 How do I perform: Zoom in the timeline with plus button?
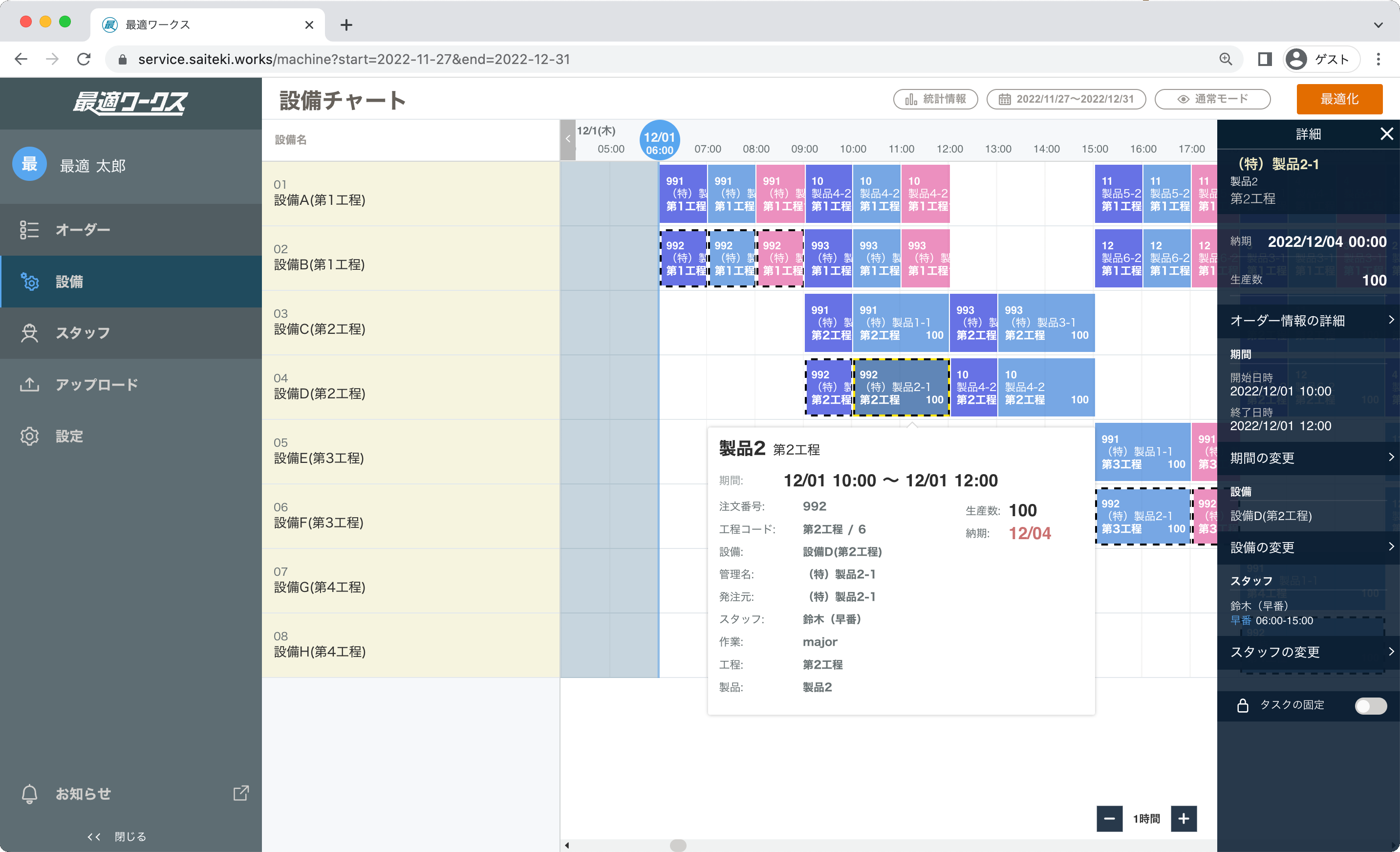1184,818
